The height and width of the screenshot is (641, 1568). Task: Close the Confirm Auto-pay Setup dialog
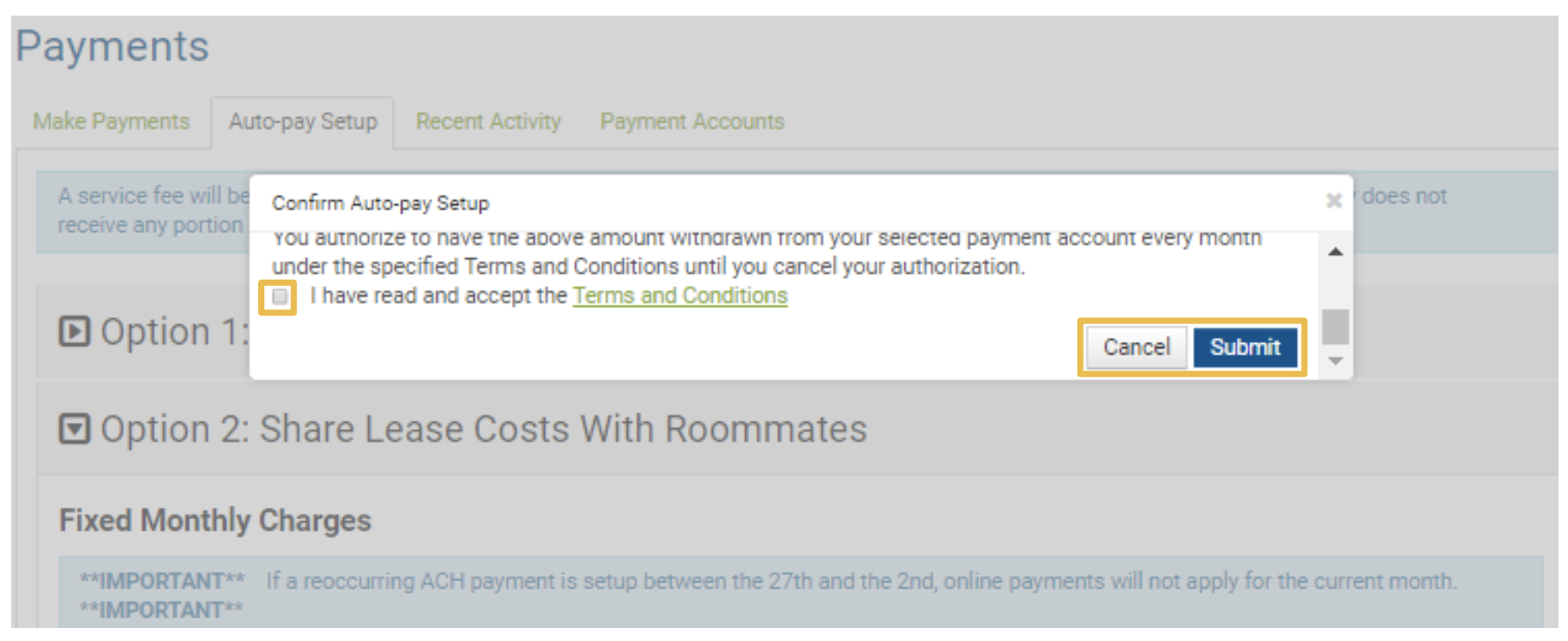click(1335, 200)
